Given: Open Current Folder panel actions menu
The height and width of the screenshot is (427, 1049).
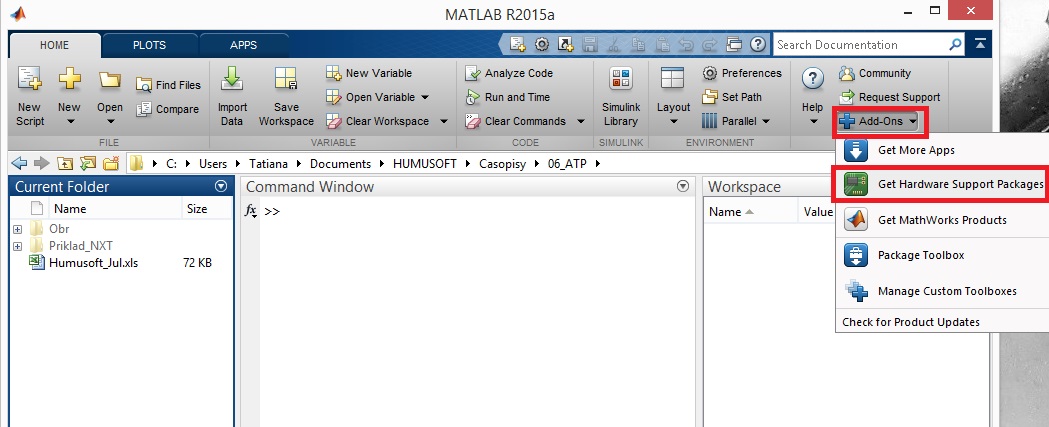Looking at the screenshot, I should tap(221, 186).
